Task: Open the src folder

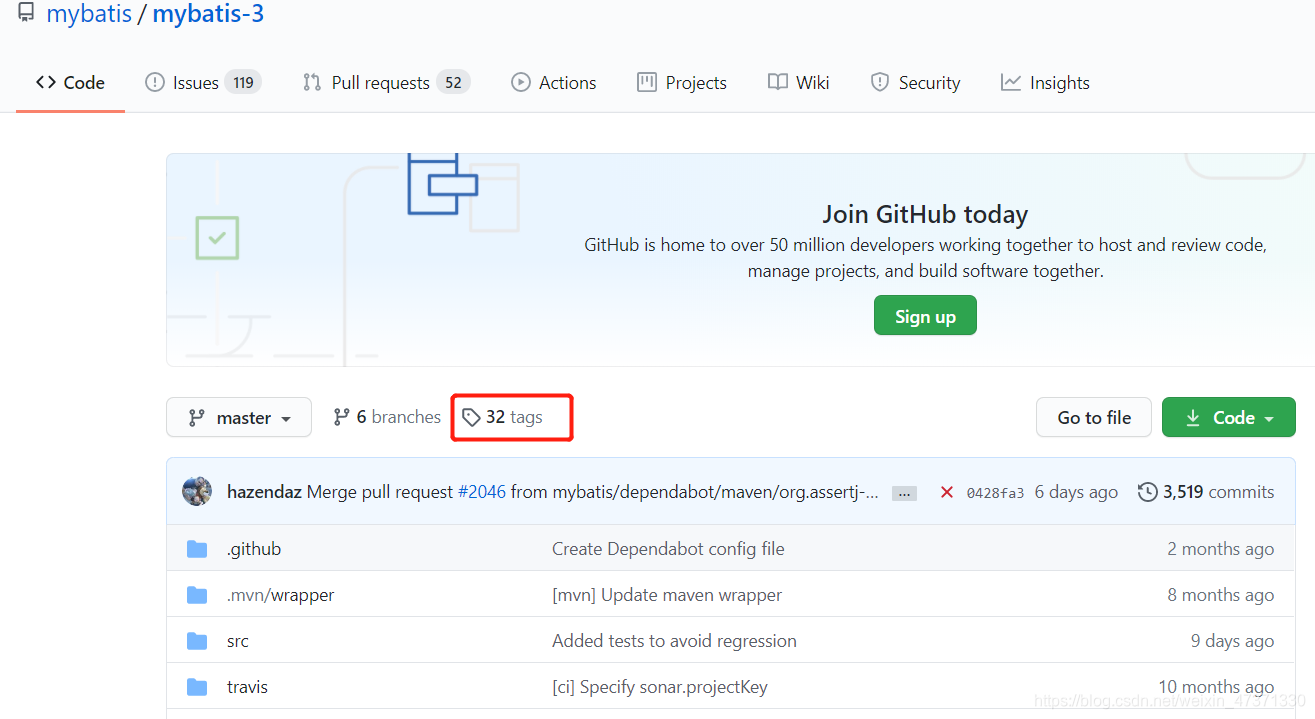Action: (238, 641)
